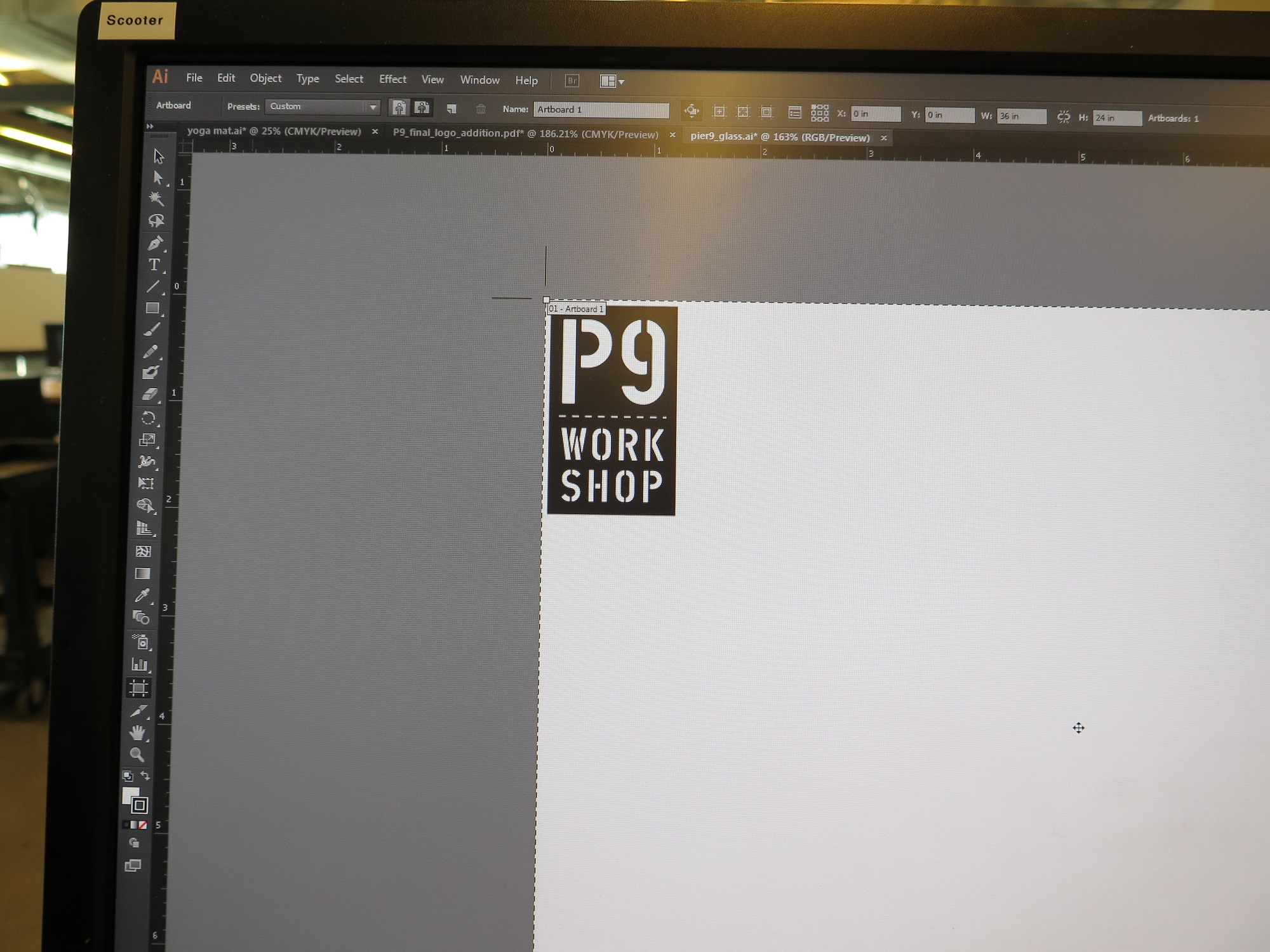Toggle Show Center Mark
Image resolution: width=1270 pixels, height=952 pixels.
point(719,112)
